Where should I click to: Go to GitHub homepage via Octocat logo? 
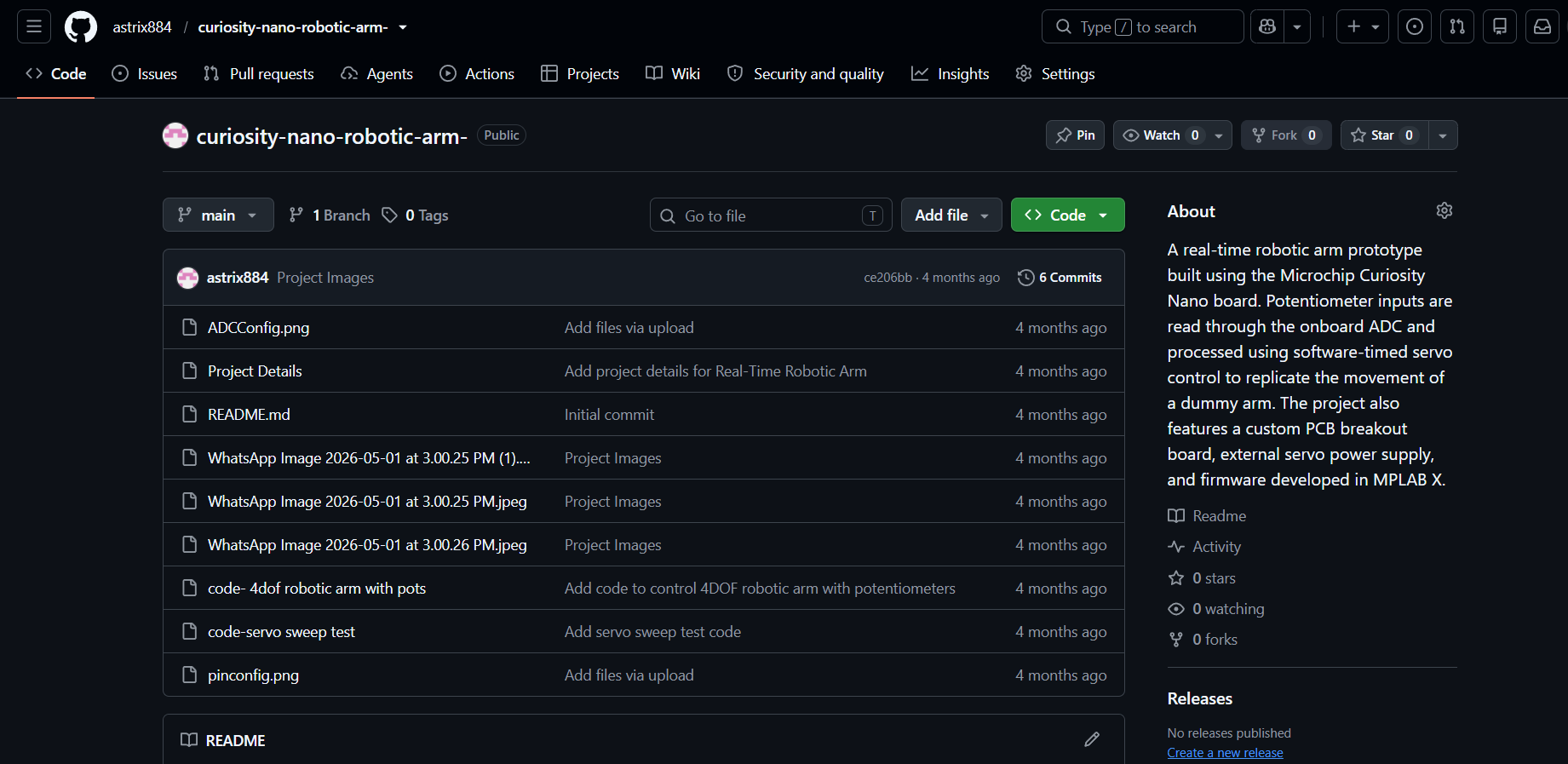pos(81,26)
